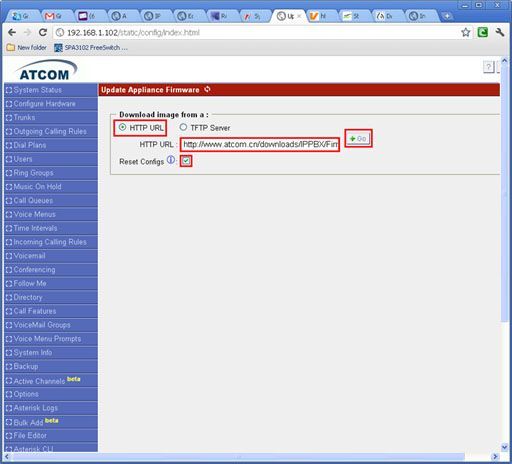The width and height of the screenshot is (512, 464).
Task: Toggle the Reset Configs checkbox
Action: pos(186,161)
